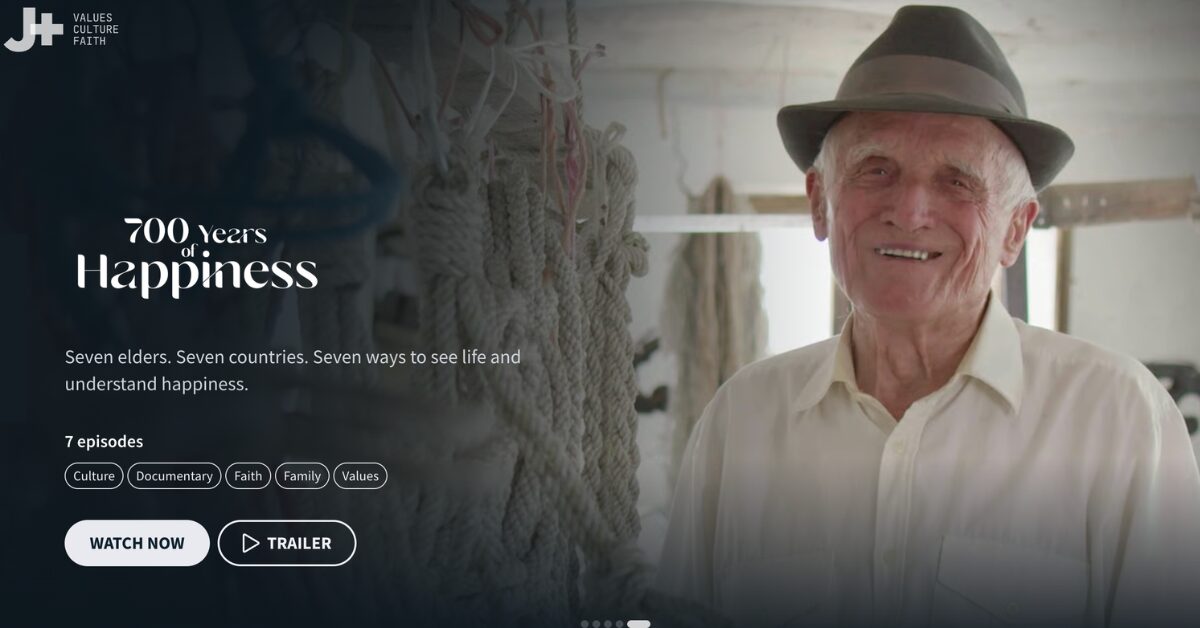Select the Faith genre tag

click(248, 476)
